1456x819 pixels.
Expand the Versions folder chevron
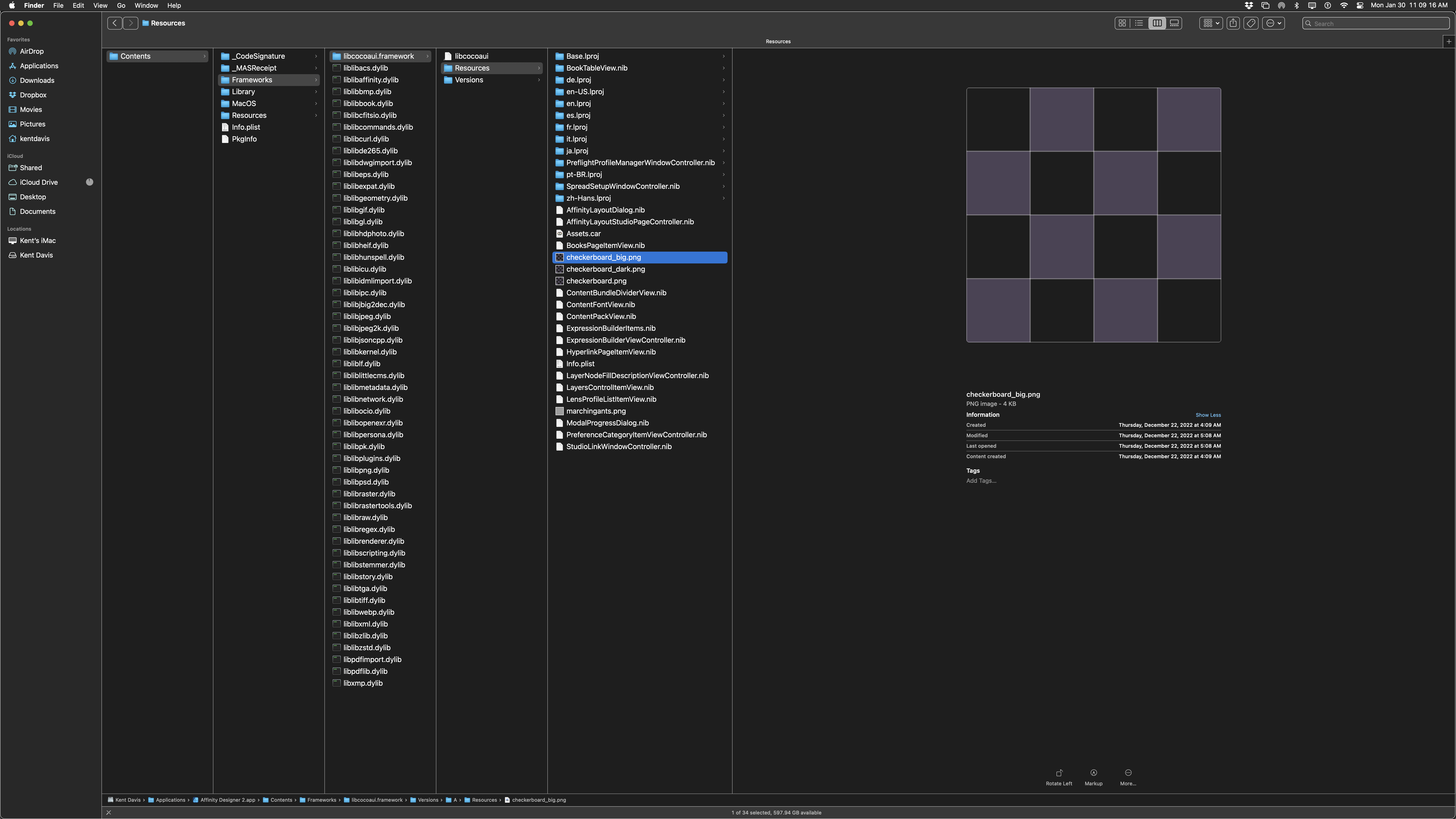(x=539, y=80)
